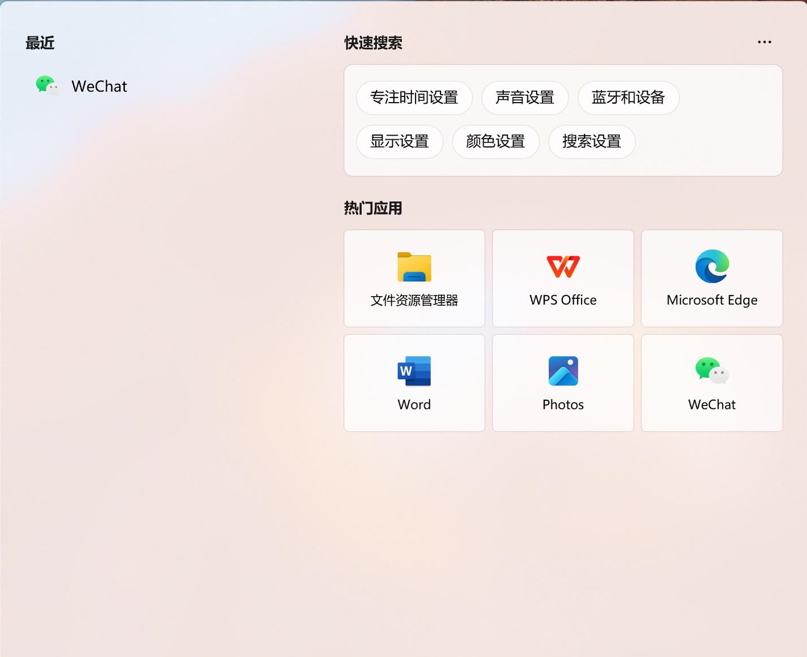This screenshot has height=657, width=807.
Task: Click the blue Word app icon
Action: click(x=414, y=371)
